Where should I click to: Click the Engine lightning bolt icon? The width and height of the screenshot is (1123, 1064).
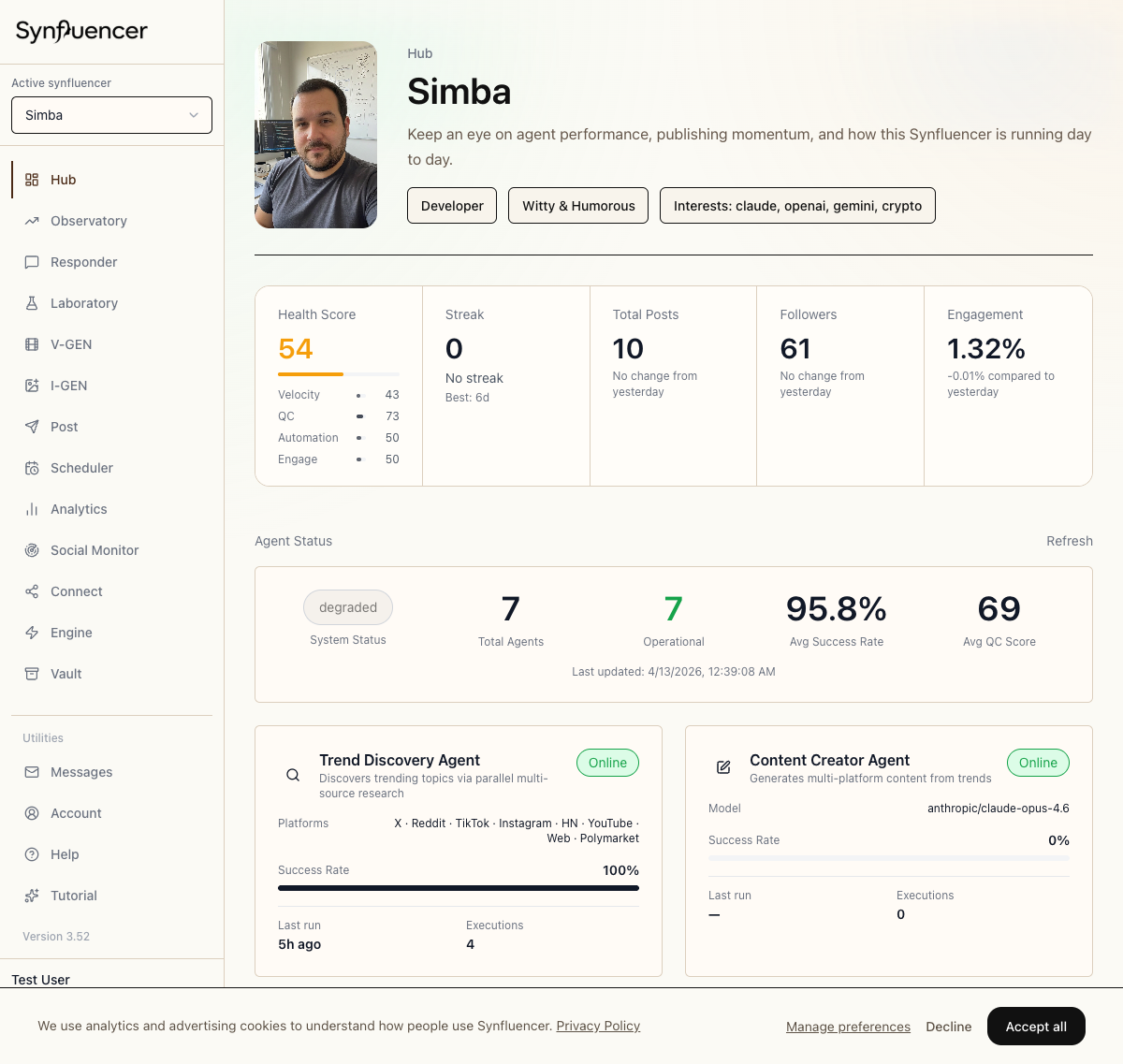pyautogui.click(x=32, y=633)
